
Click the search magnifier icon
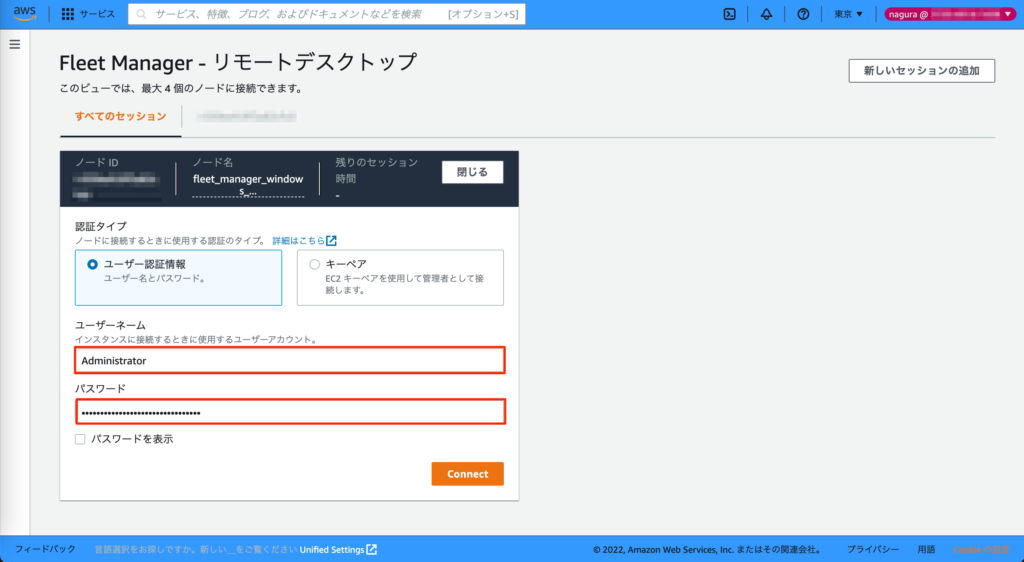pyautogui.click(x=141, y=14)
